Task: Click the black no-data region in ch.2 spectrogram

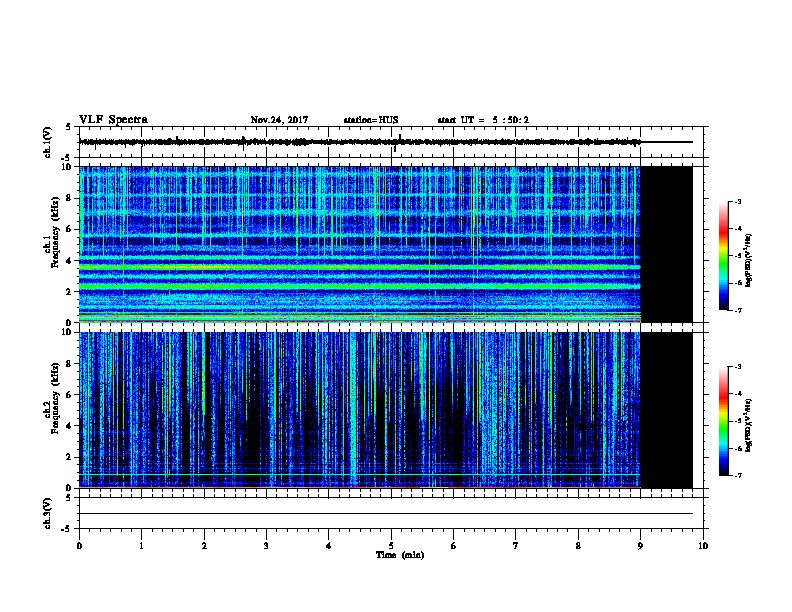Action: click(x=667, y=410)
